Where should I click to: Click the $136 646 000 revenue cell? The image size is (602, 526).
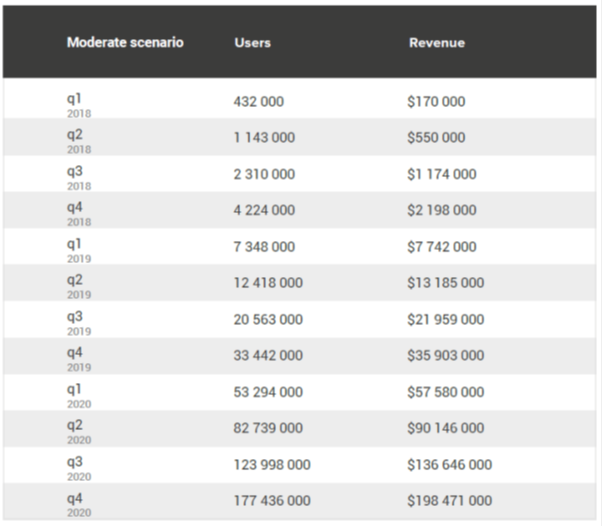click(450, 465)
